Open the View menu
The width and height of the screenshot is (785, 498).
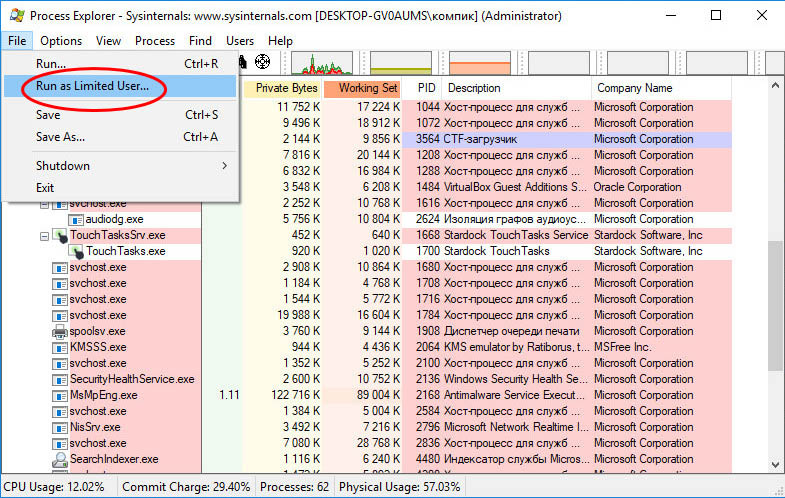(x=108, y=41)
